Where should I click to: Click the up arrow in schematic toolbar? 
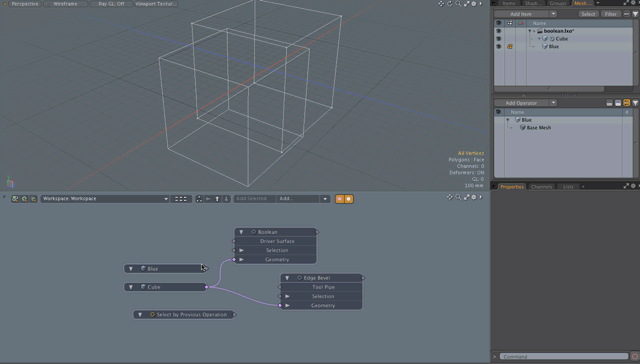point(217,199)
